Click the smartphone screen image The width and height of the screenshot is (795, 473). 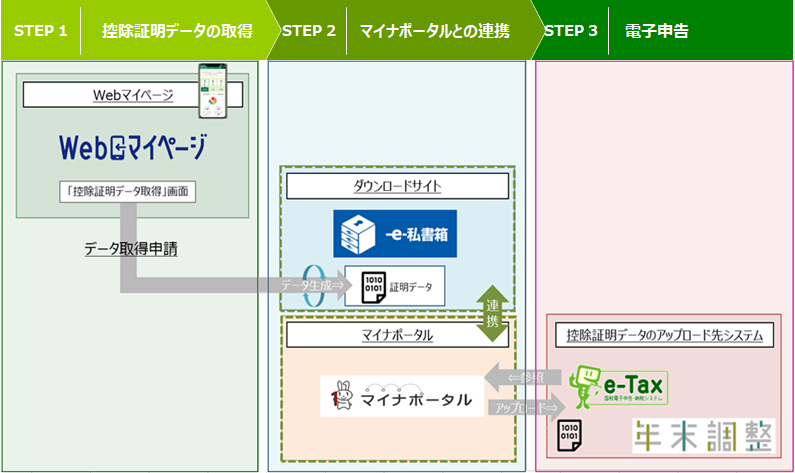pos(212,91)
